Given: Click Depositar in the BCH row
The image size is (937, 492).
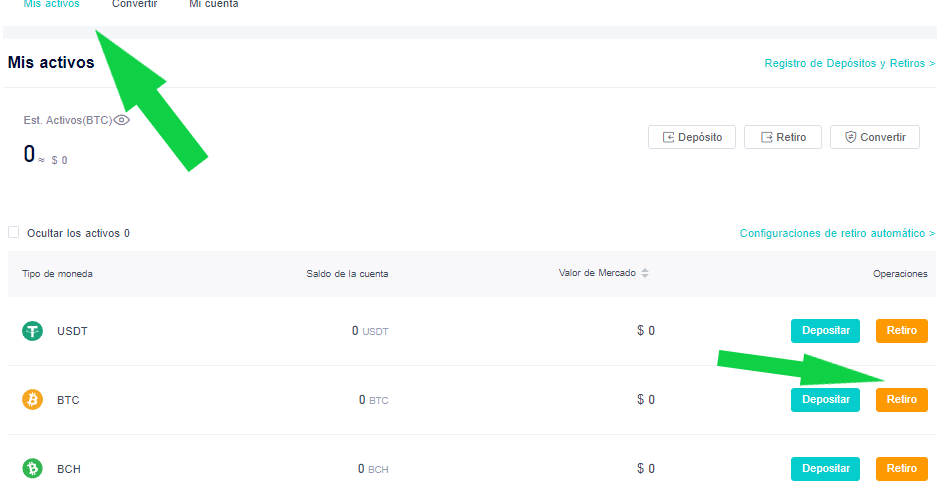Looking at the screenshot, I should click(825, 469).
